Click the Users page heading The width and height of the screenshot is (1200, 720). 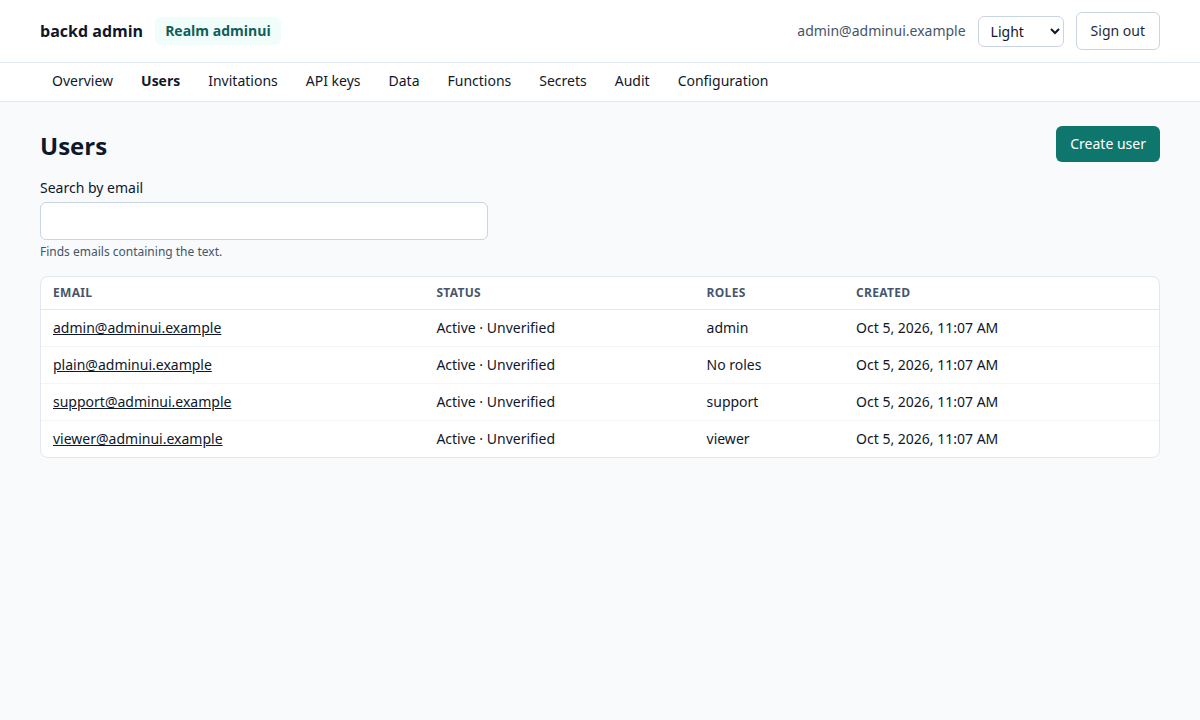click(x=73, y=146)
